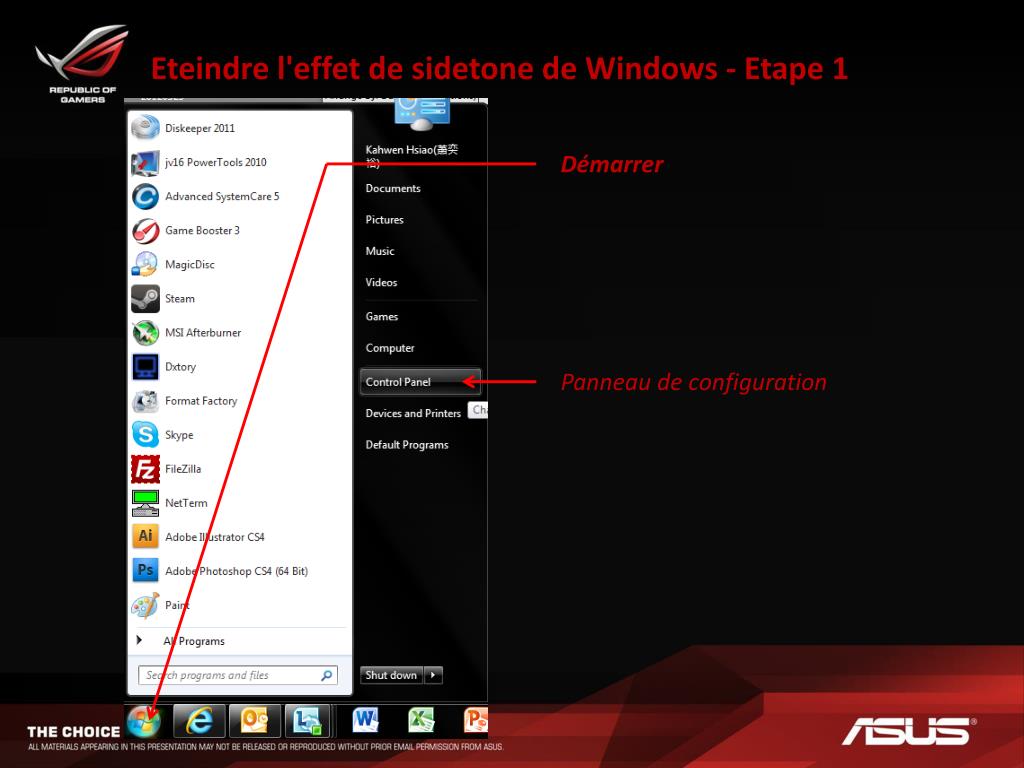This screenshot has width=1024, height=768.
Task: Launch Skype from program list icon
Action: 145,435
